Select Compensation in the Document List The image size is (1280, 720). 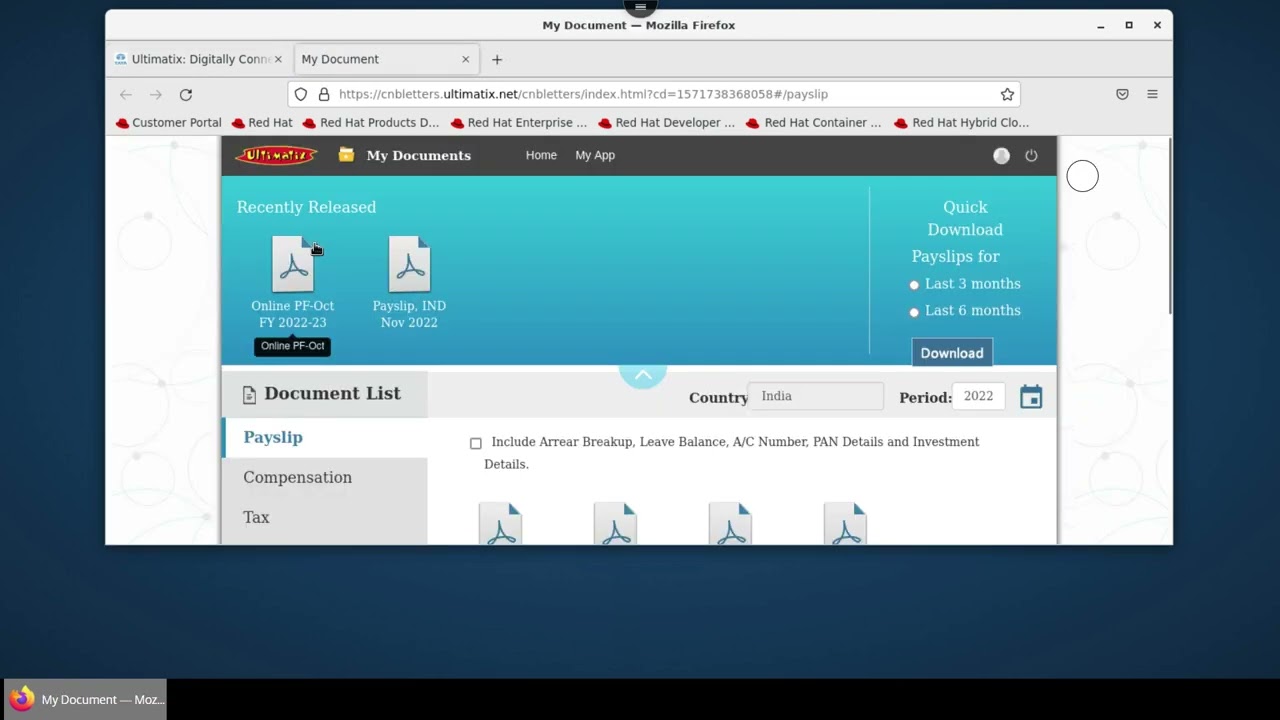pos(324,477)
